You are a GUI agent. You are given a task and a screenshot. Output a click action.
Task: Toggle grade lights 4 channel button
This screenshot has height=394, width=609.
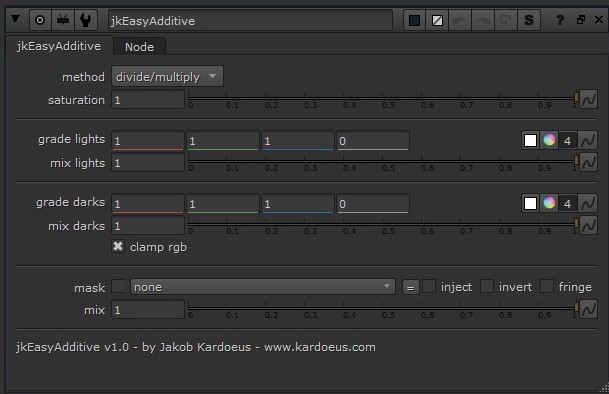[x=567, y=141]
